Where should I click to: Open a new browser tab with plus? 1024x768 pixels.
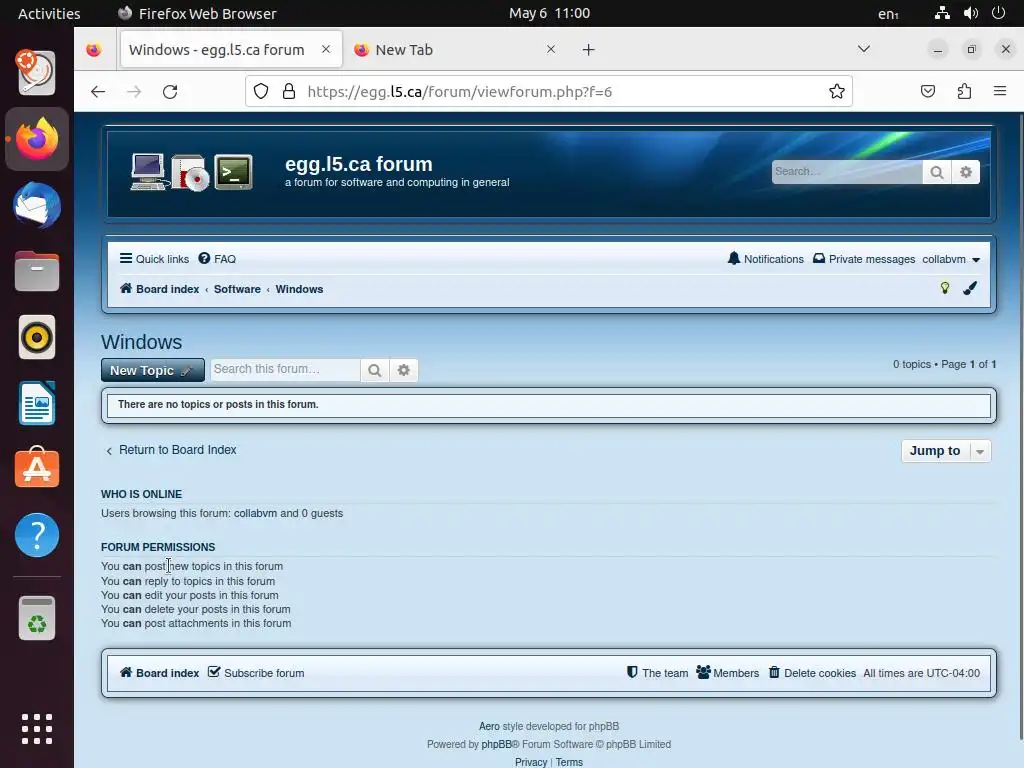588,50
